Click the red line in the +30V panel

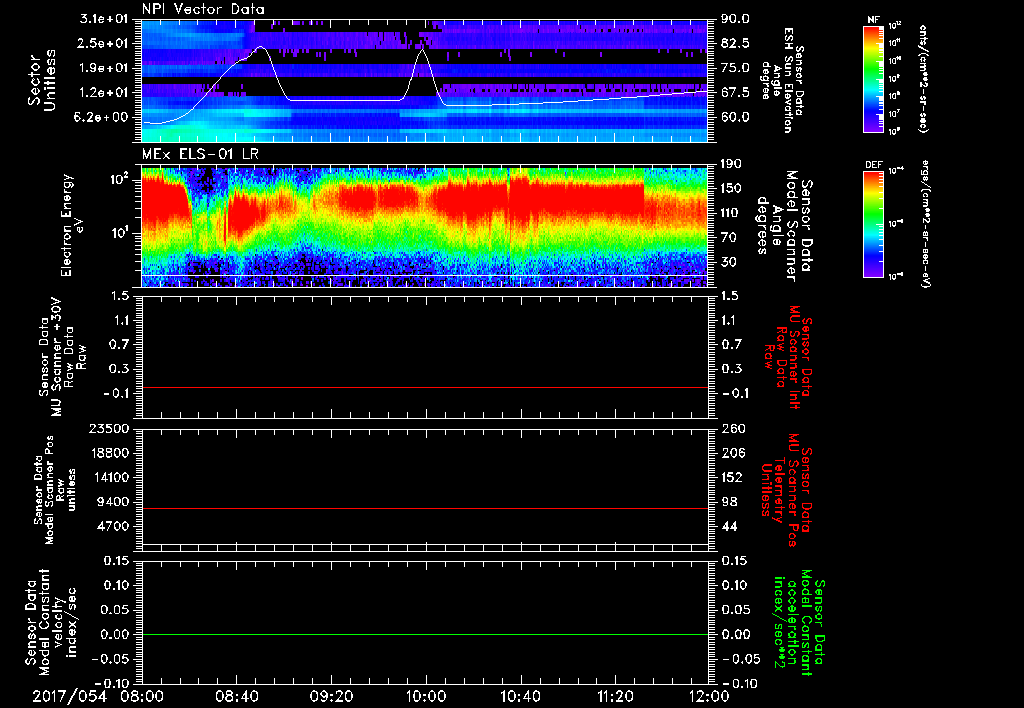[425, 387]
